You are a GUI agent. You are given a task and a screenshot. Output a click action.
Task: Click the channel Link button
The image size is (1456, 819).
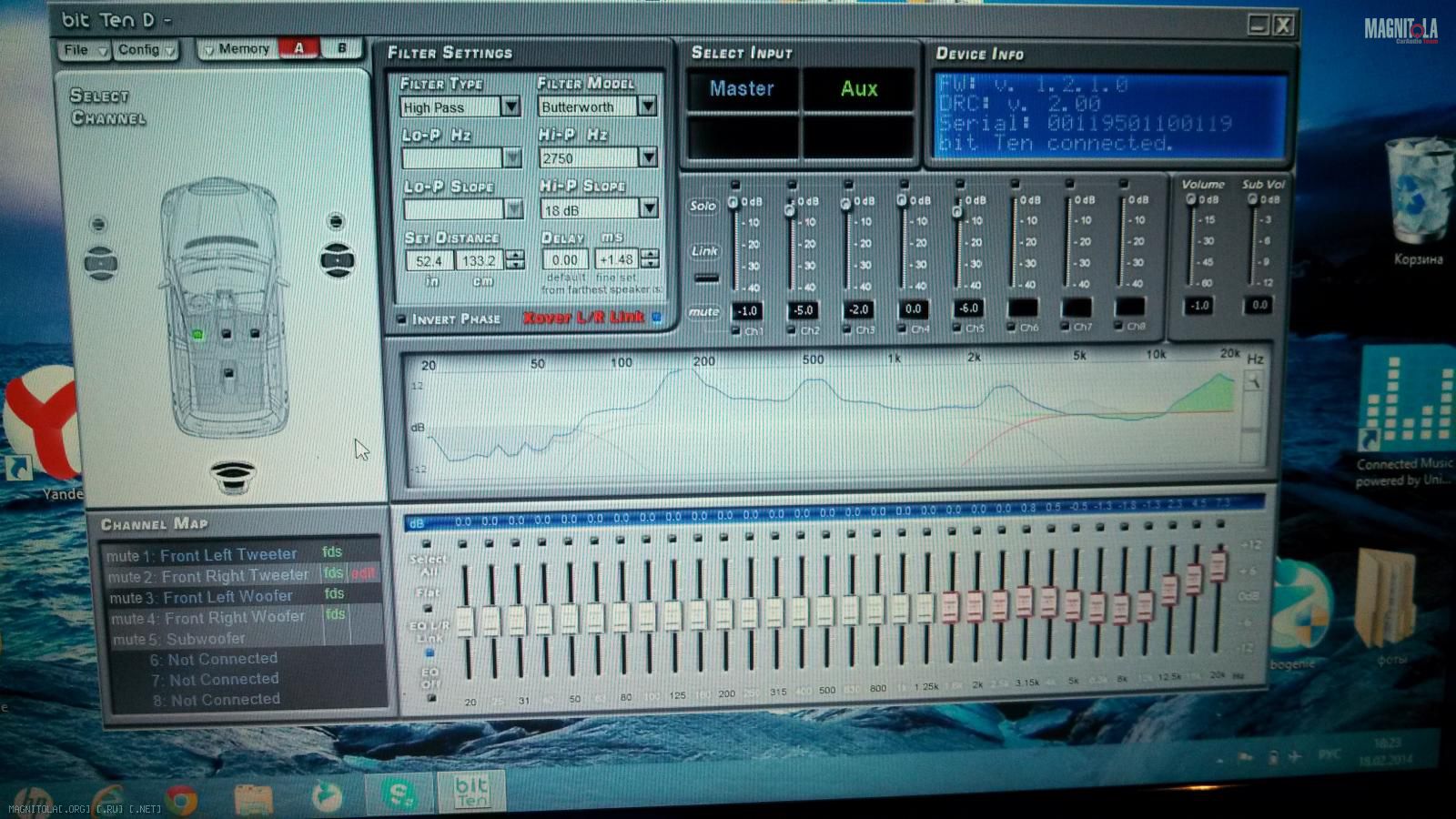click(x=704, y=251)
